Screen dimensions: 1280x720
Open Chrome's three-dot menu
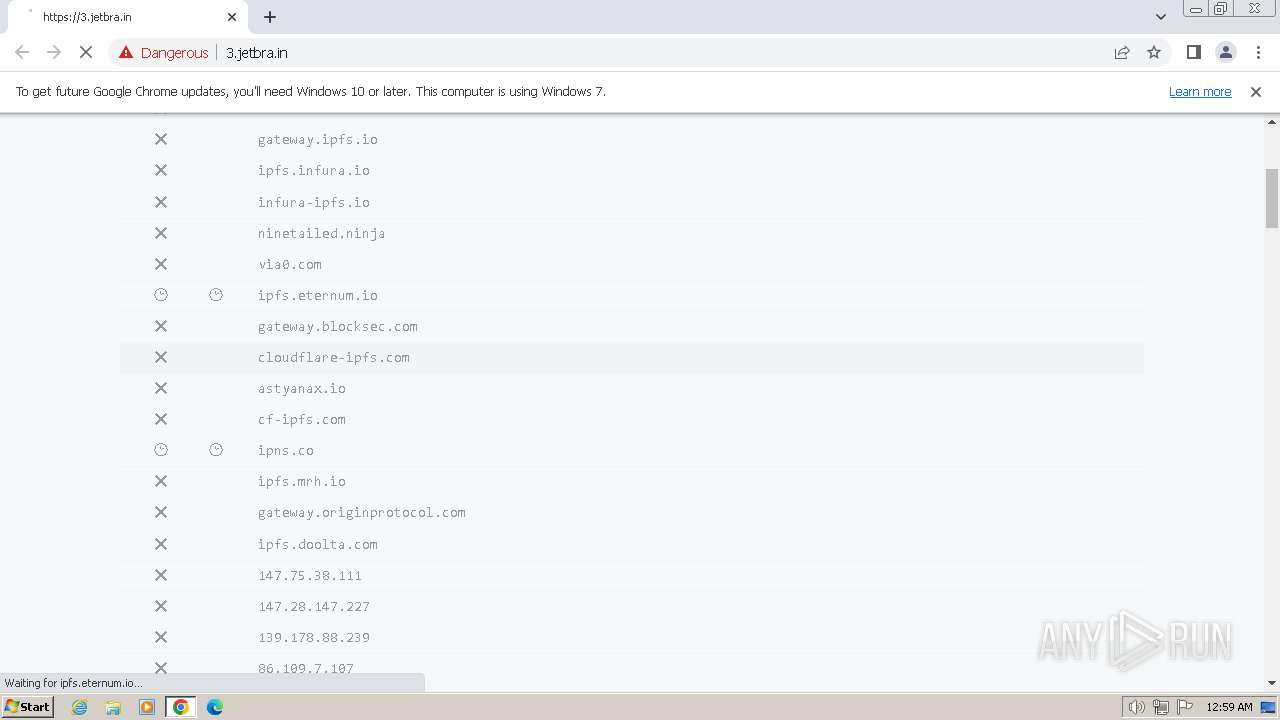(1258, 52)
